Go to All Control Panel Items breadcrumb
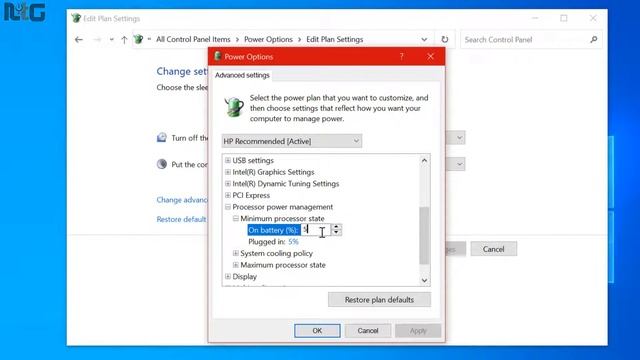 pyautogui.click(x=193, y=39)
